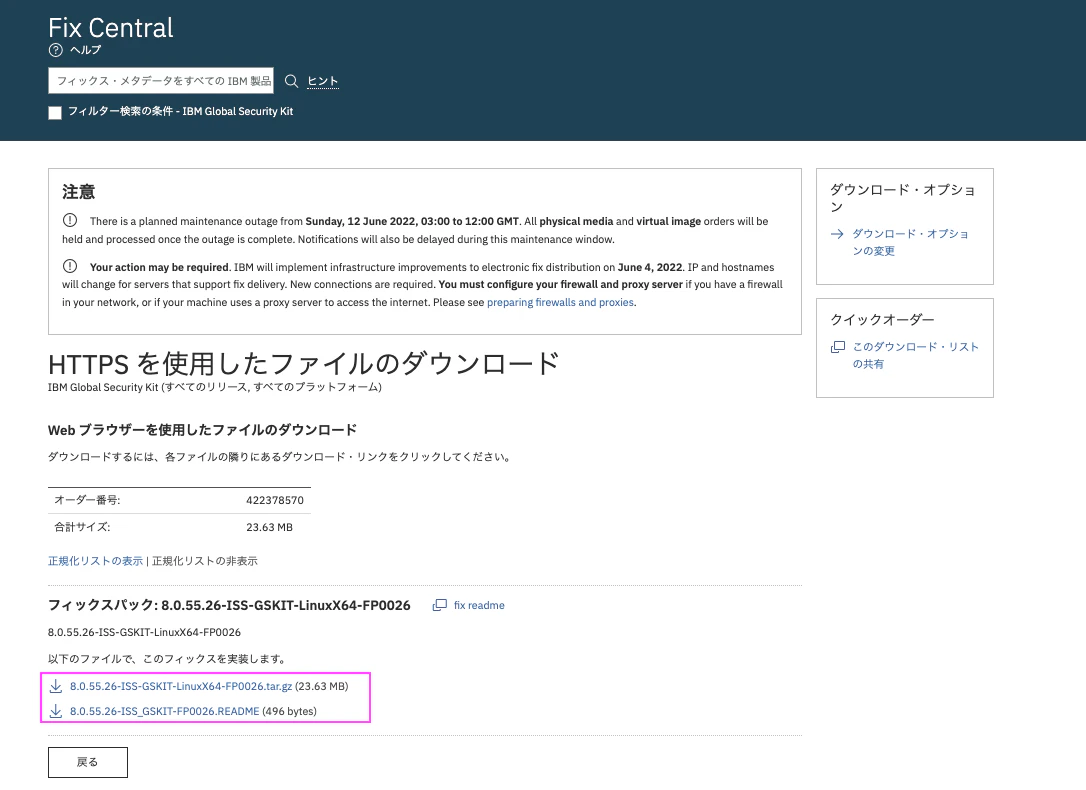Click the 合計サイズ label
The height and width of the screenshot is (790, 1086).
pos(82,527)
